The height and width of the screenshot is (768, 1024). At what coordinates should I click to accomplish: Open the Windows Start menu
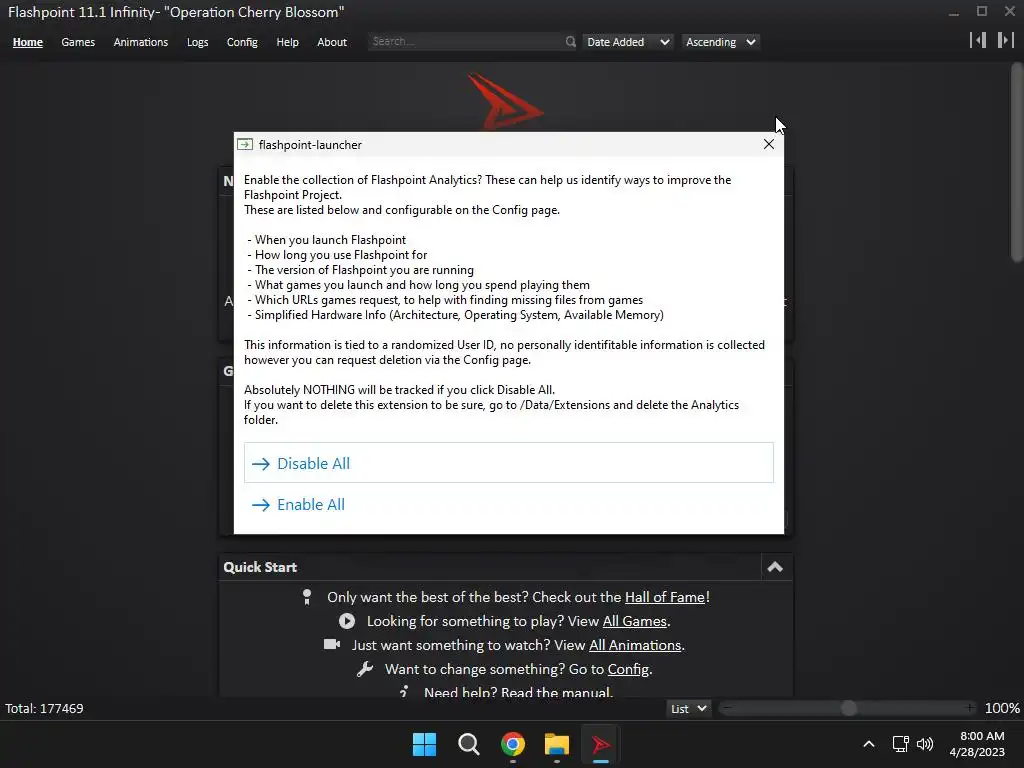424,744
